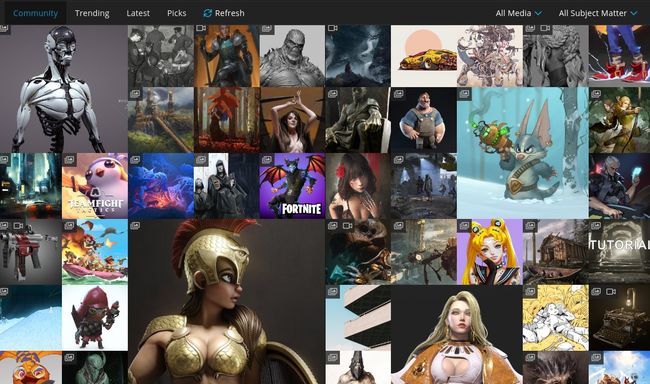Click the multi-image icon on the gray monster sculpt
The height and width of the screenshot is (384, 650).
tap(267, 28)
